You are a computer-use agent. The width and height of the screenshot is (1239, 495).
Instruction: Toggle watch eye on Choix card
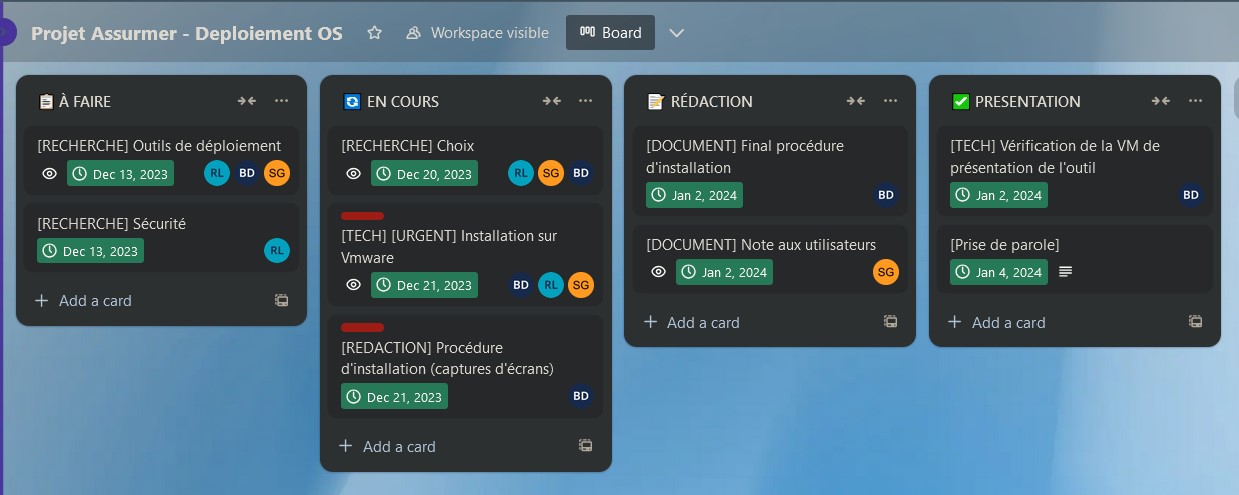tap(353, 173)
